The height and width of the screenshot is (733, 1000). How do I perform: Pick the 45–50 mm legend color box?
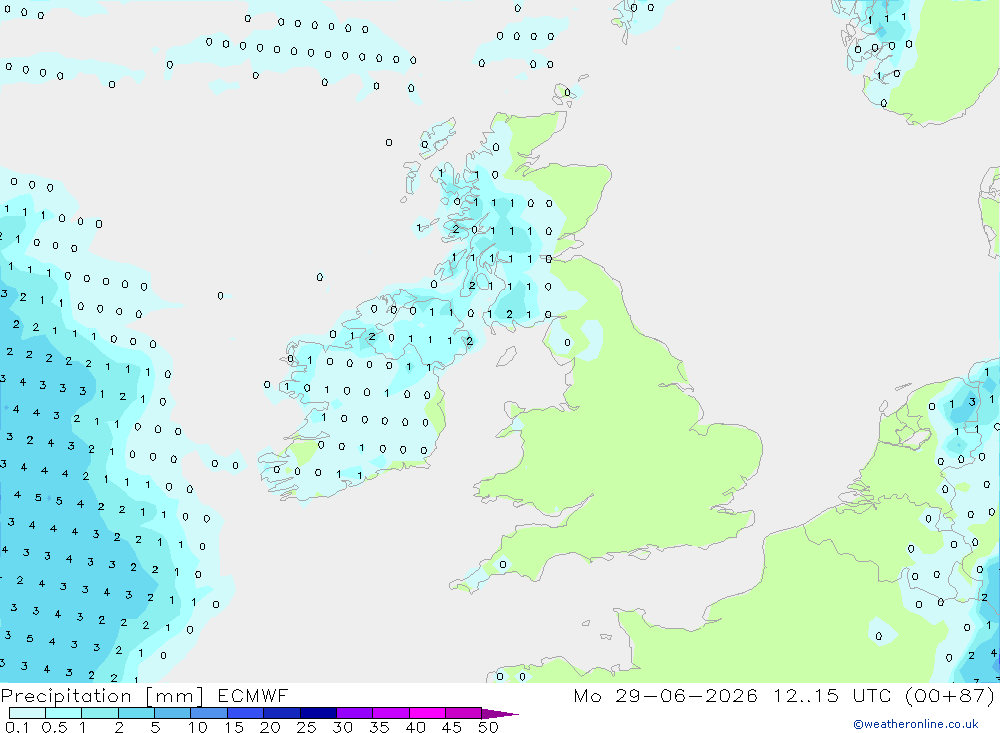point(464,713)
